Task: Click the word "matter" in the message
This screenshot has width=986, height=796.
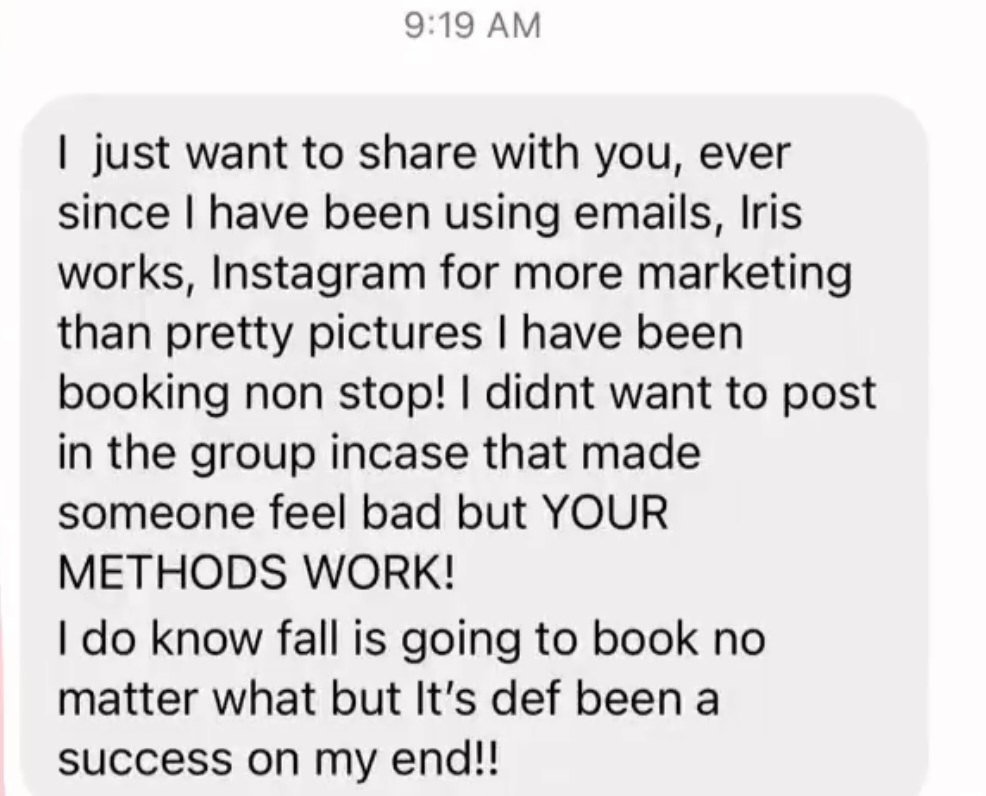Action: pos(128,700)
